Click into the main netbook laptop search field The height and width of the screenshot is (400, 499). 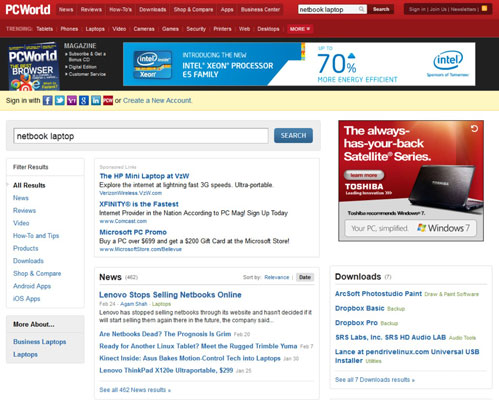click(141, 136)
